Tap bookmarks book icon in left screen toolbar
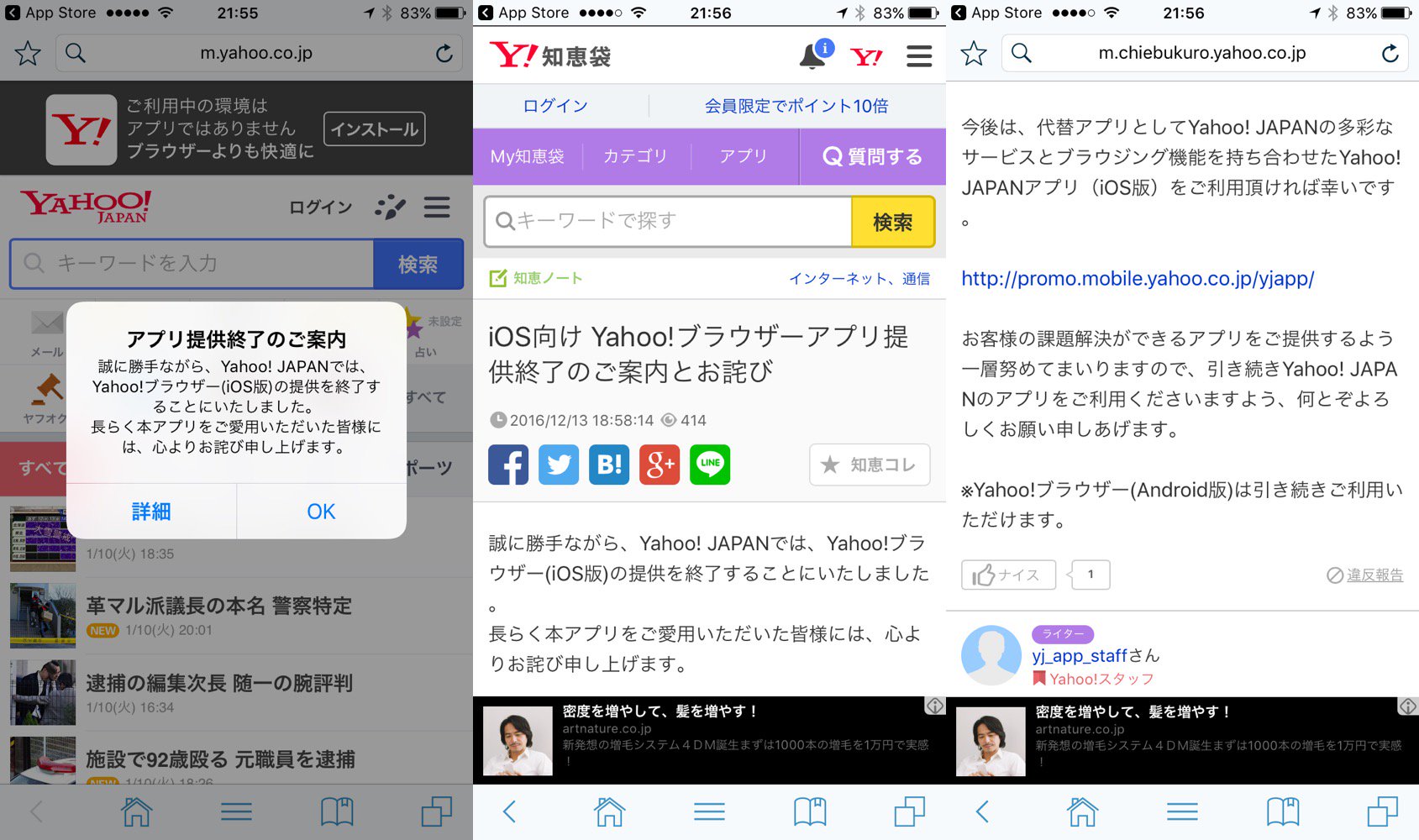 [x=337, y=811]
